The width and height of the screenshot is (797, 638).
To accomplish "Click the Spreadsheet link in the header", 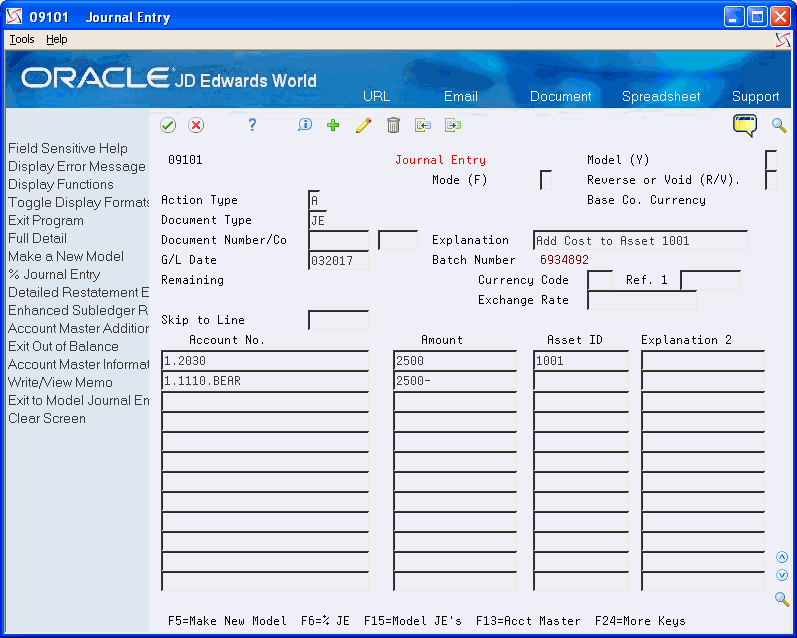I will (x=660, y=97).
